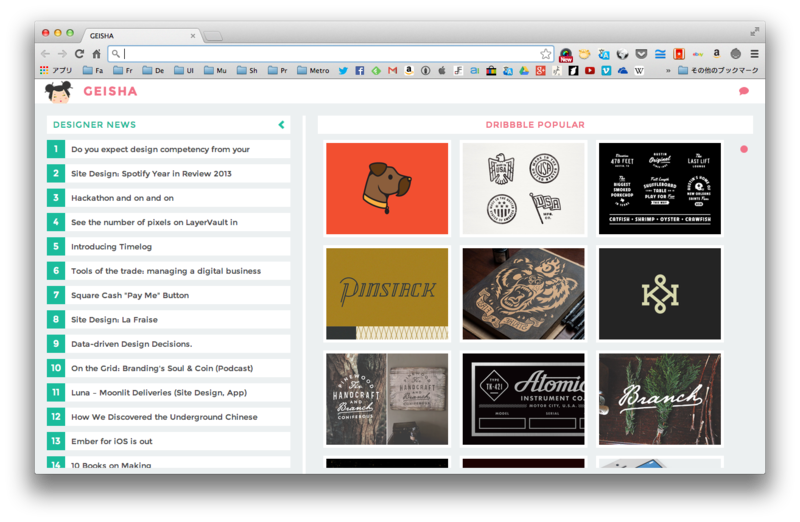Open "Site Design: Spotify Year in Review 2013"
The width and height of the screenshot is (800, 522).
(168, 173)
